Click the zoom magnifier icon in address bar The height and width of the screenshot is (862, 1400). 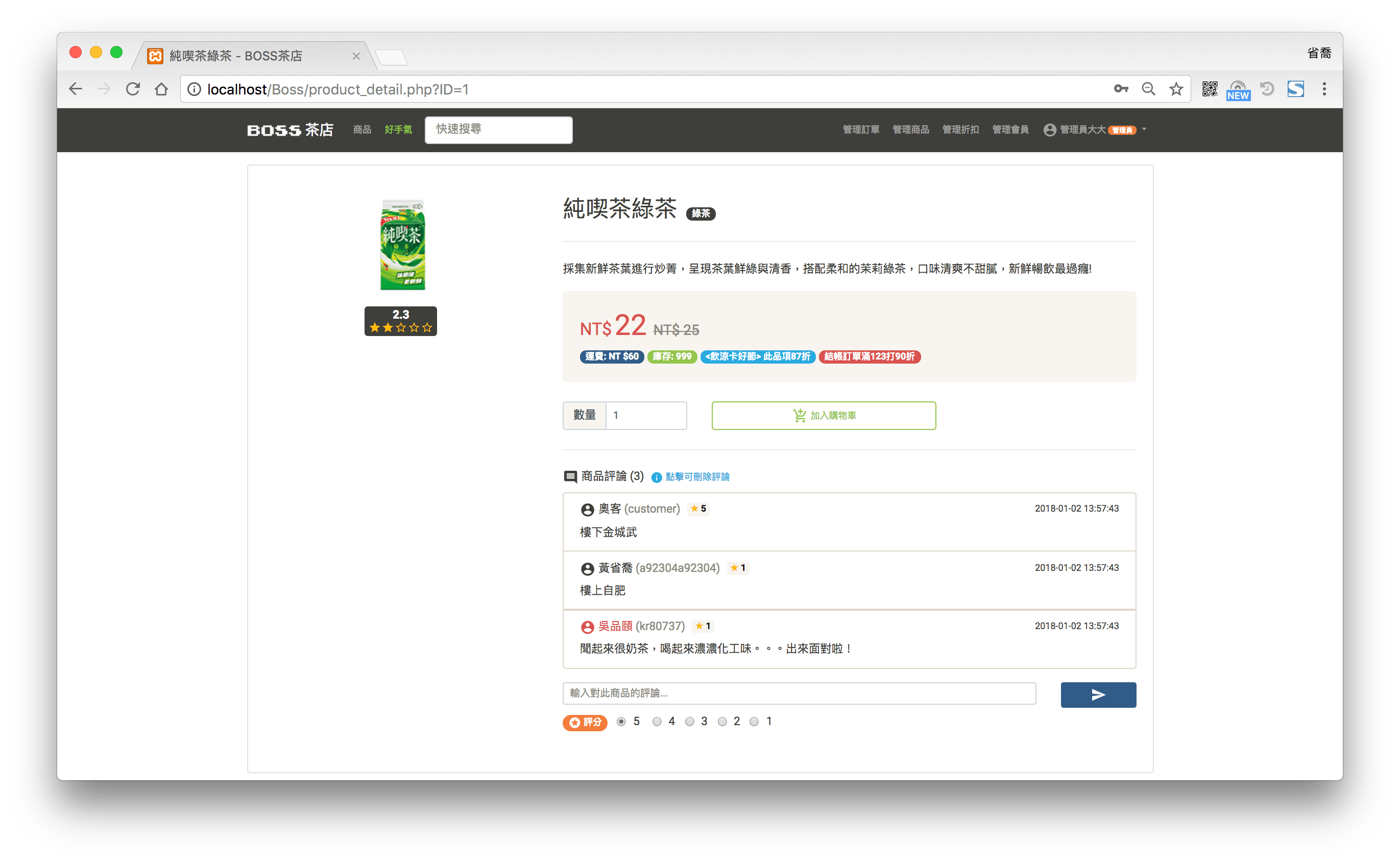(1148, 89)
